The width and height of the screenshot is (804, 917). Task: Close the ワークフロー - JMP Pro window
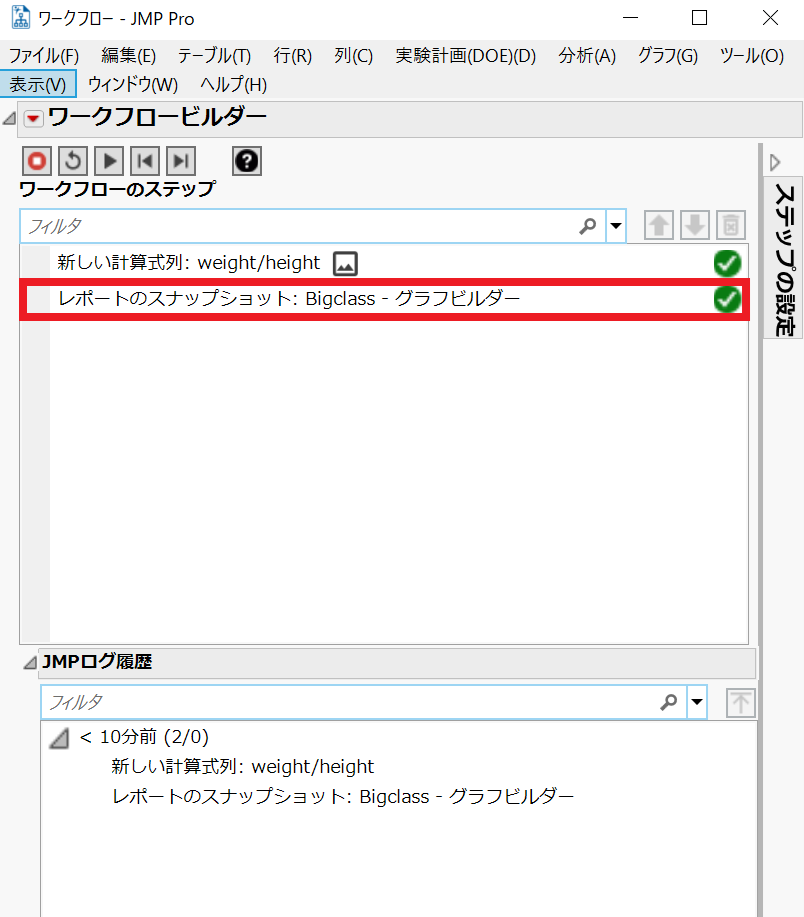[x=770, y=18]
